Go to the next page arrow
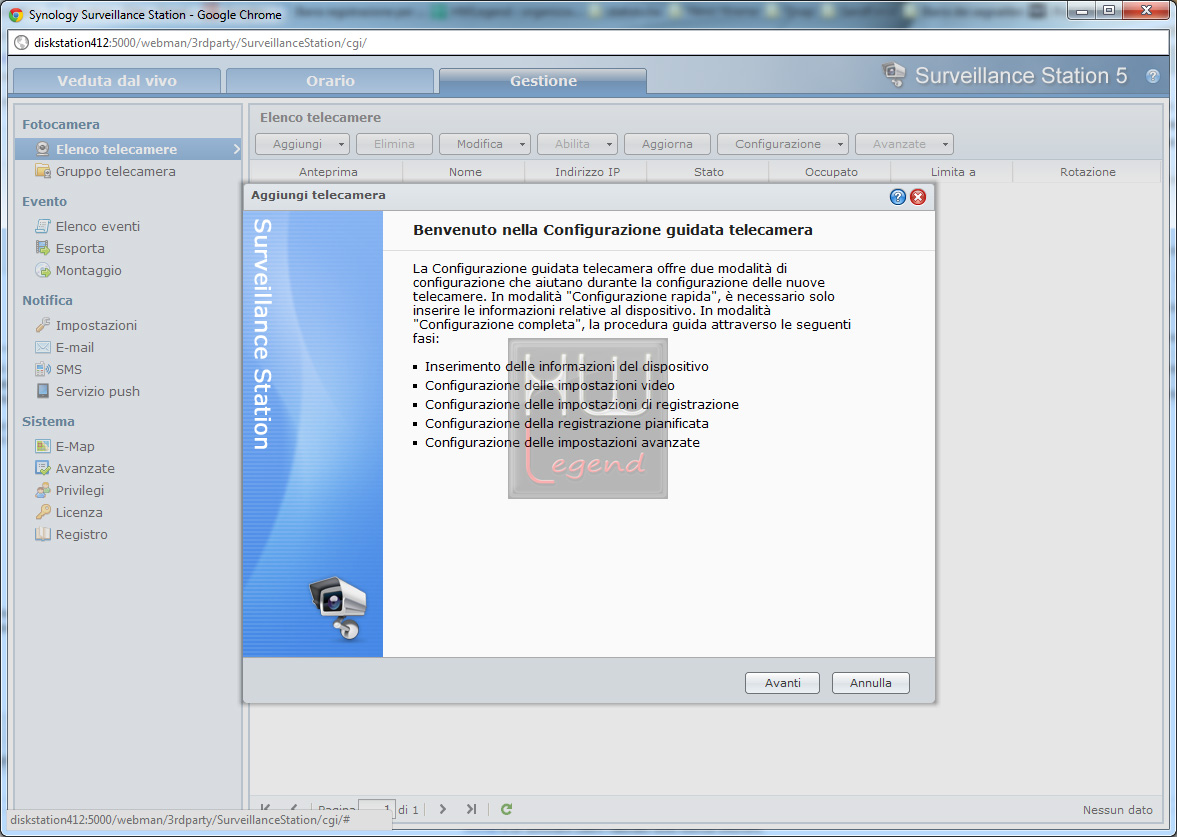 [x=443, y=808]
